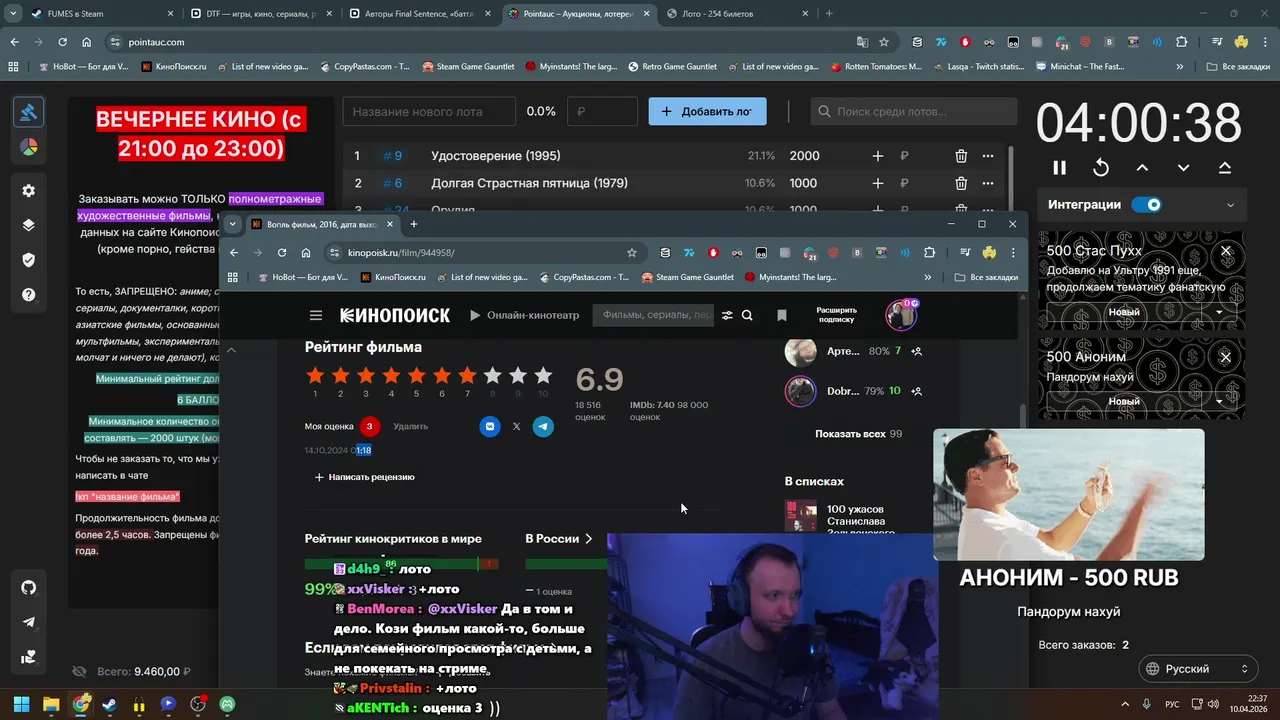This screenshot has width=1280, height=720.
Task: Click Расширить подписку on Kinopoisk
Action: tap(836, 315)
